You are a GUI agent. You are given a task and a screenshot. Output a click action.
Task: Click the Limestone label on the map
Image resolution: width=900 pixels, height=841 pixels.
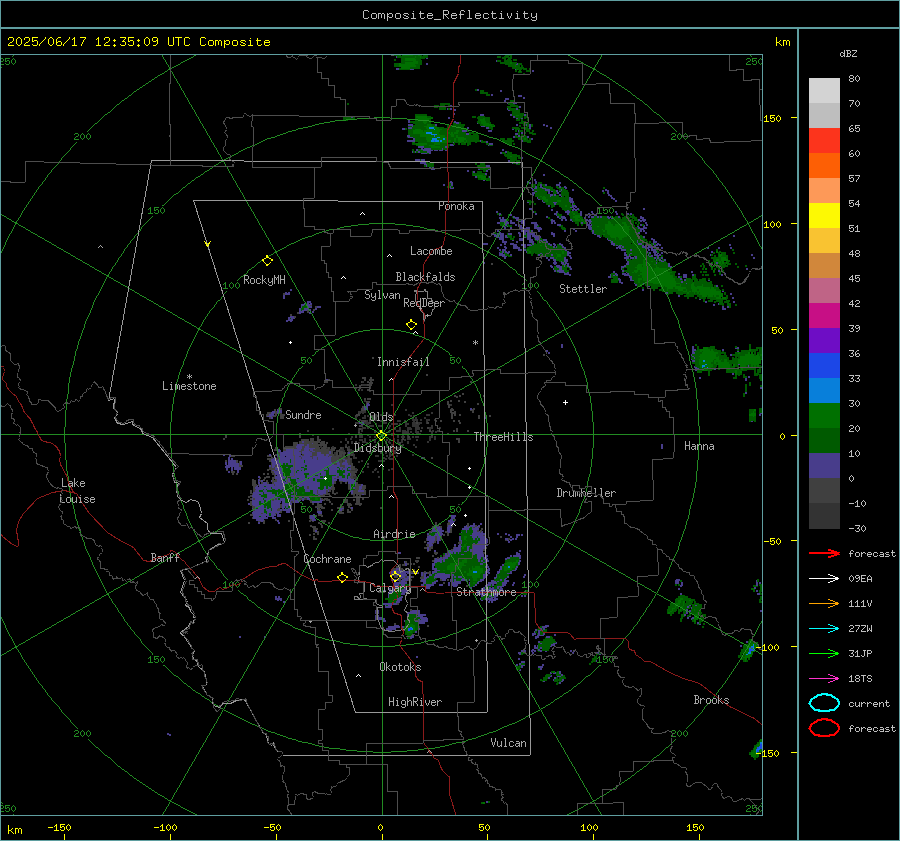coord(189,386)
